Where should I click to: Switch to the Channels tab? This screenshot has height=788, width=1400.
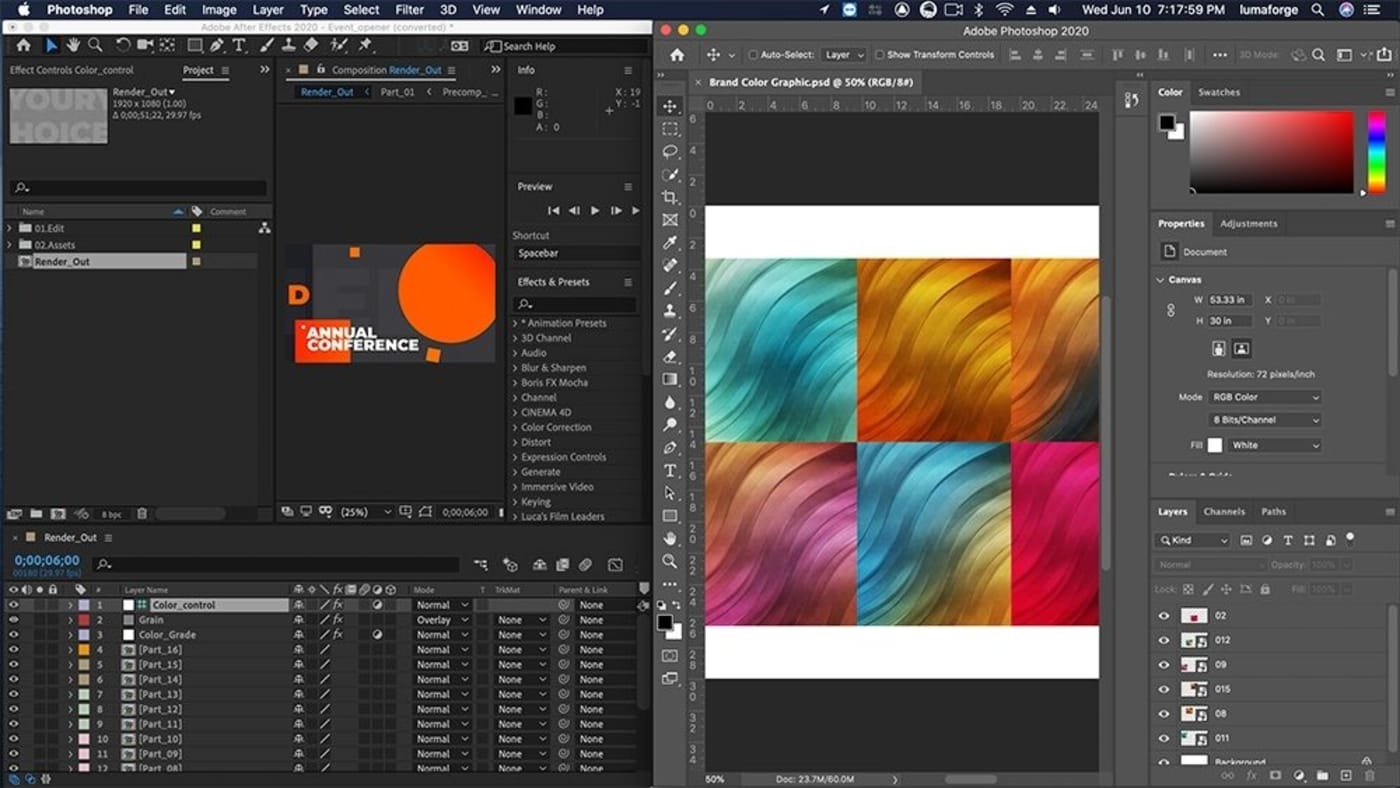(x=1224, y=511)
